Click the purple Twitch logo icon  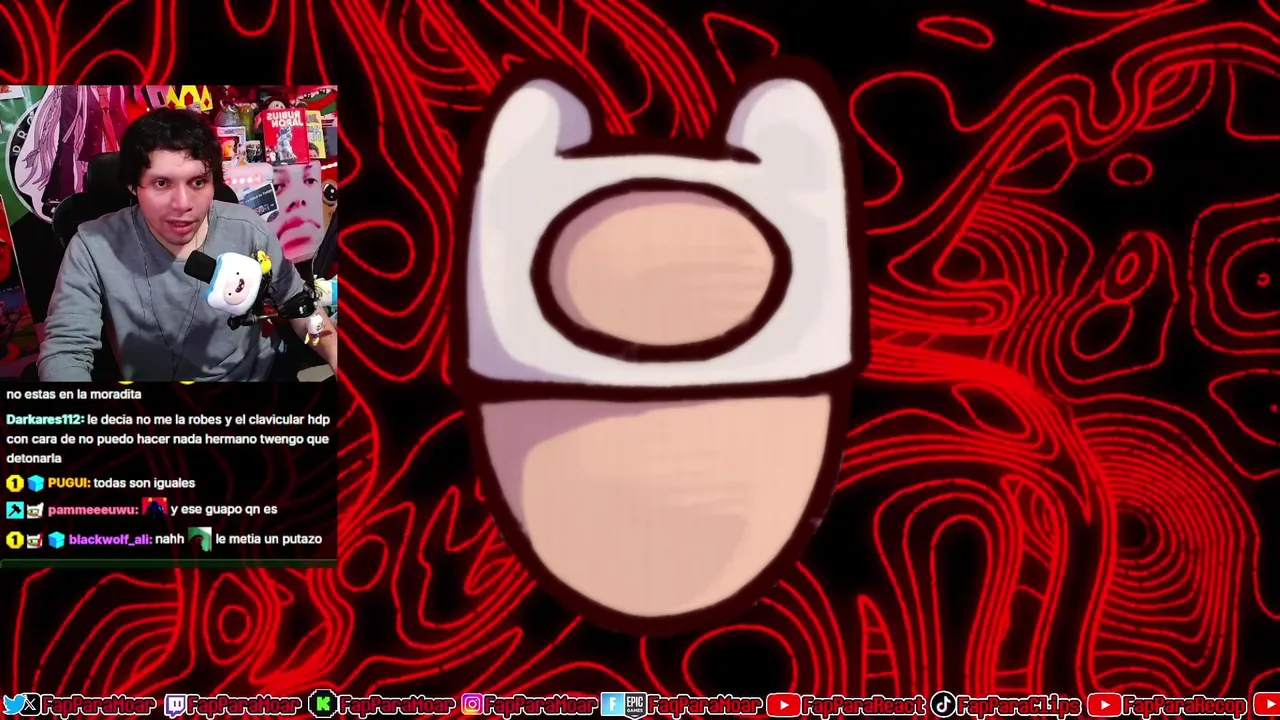tap(175, 705)
